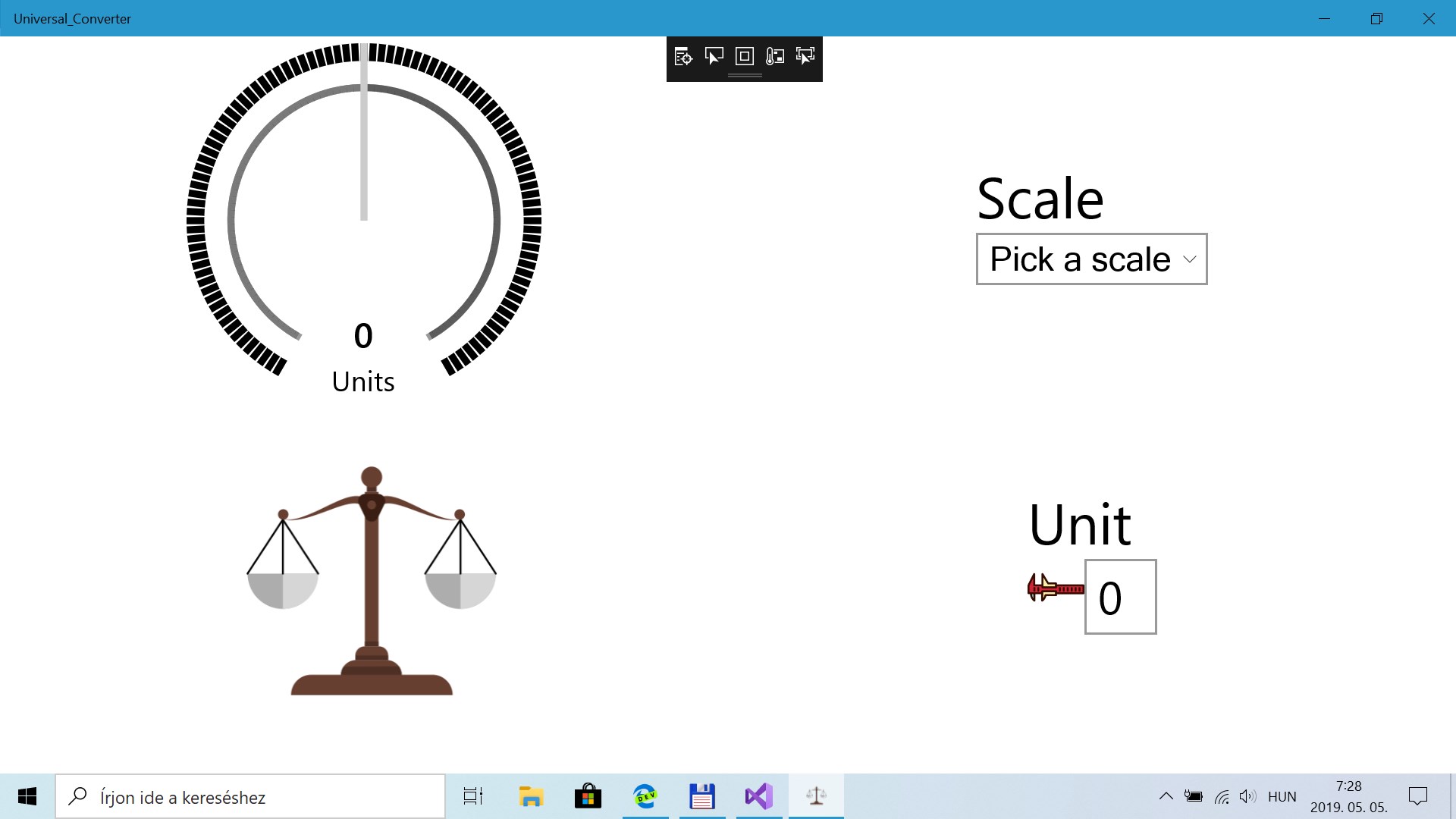Image resolution: width=1456 pixels, height=819 pixels.
Task: Open Edge Dev browser from taskbar
Action: (x=645, y=796)
